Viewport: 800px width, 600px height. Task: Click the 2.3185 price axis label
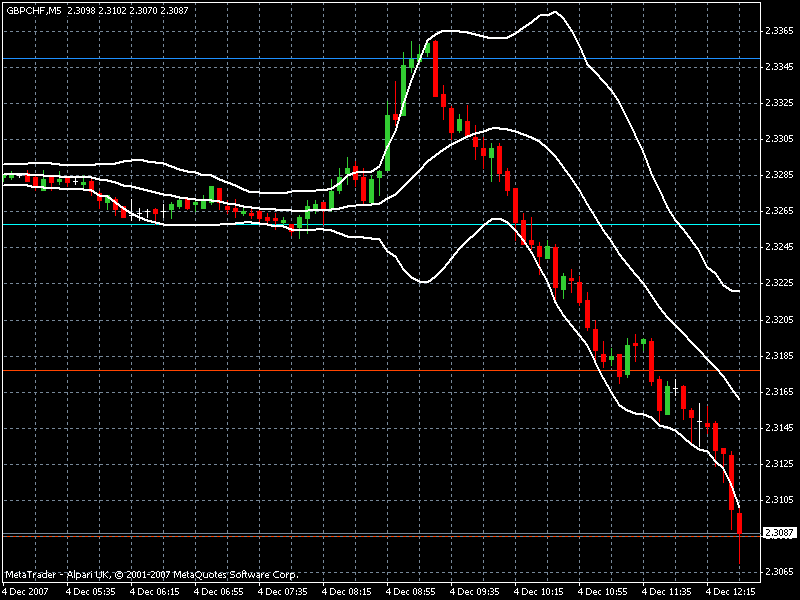(x=779, y=355)
